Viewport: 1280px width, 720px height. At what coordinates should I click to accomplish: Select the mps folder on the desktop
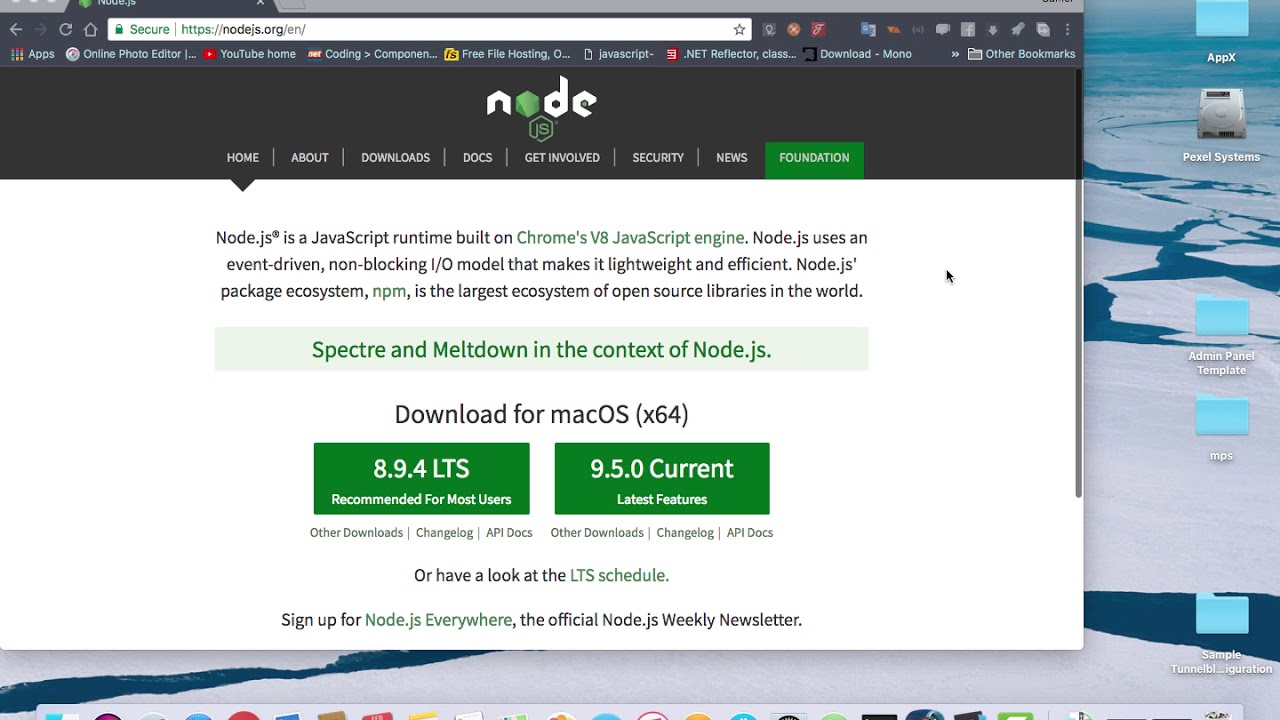tap(1221, 428)
